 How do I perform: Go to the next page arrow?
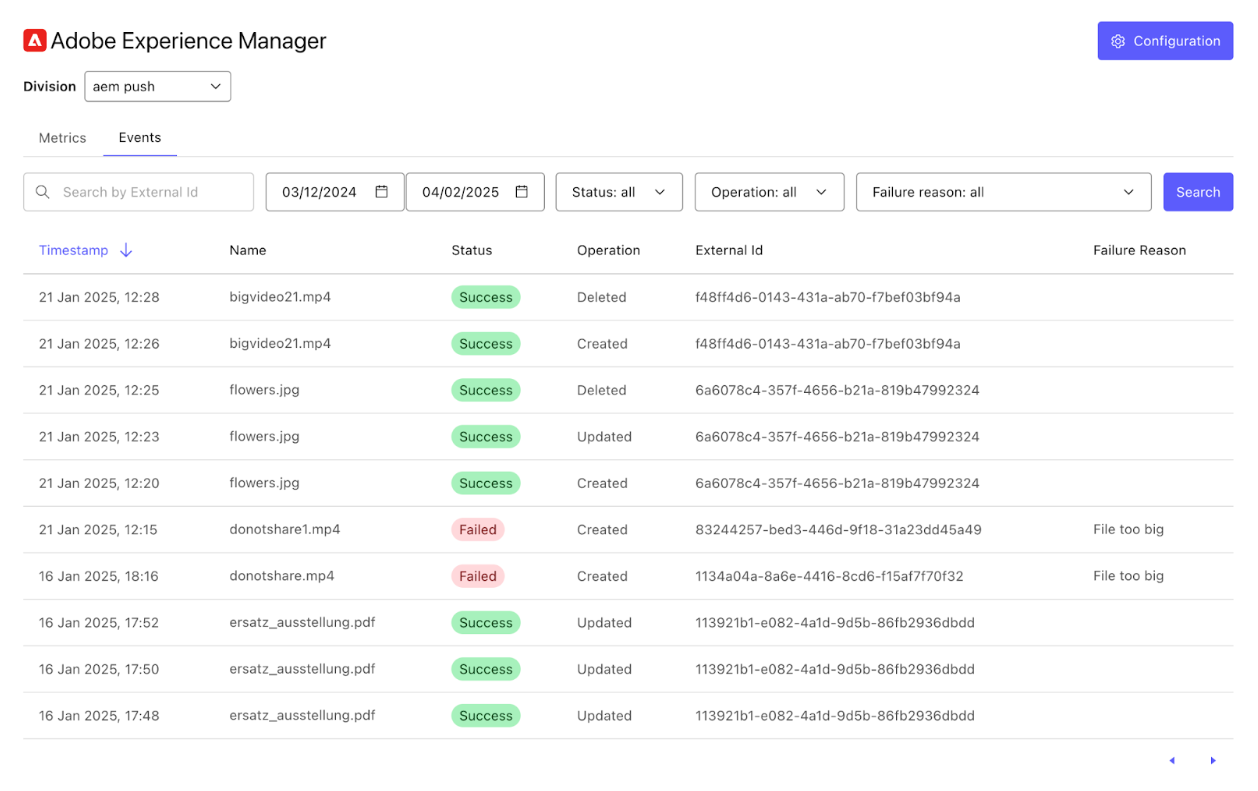[x=1213, y=761]
